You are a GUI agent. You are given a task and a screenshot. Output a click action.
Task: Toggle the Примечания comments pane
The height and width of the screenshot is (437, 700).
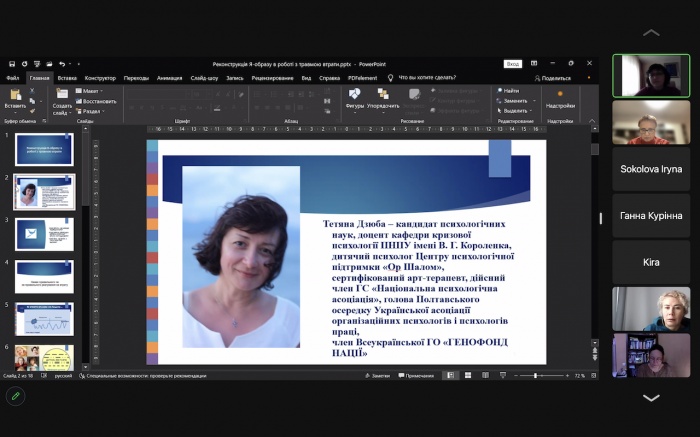click(416, 375)
